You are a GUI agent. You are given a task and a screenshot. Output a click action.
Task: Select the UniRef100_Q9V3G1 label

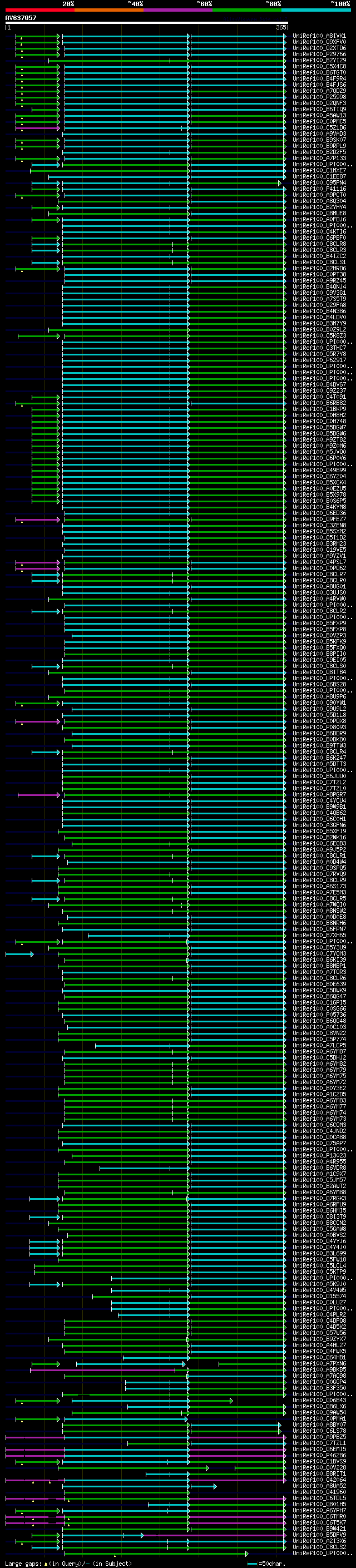[x=319, y=293]
